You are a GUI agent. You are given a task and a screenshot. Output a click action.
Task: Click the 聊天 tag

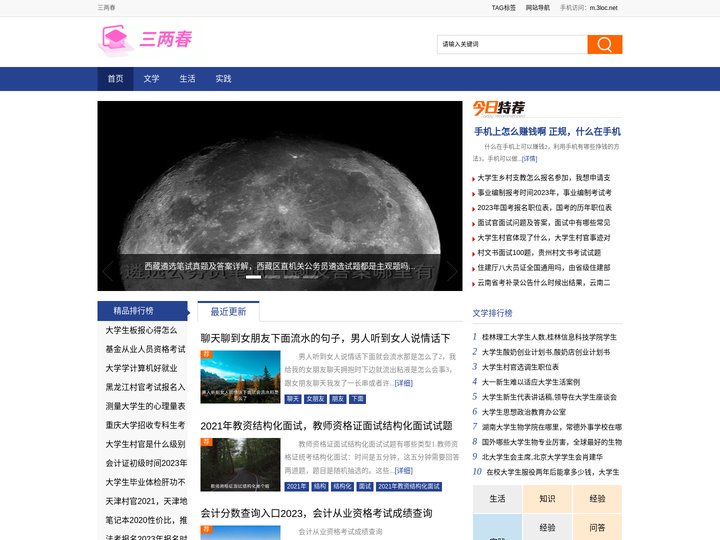(293, 399)
